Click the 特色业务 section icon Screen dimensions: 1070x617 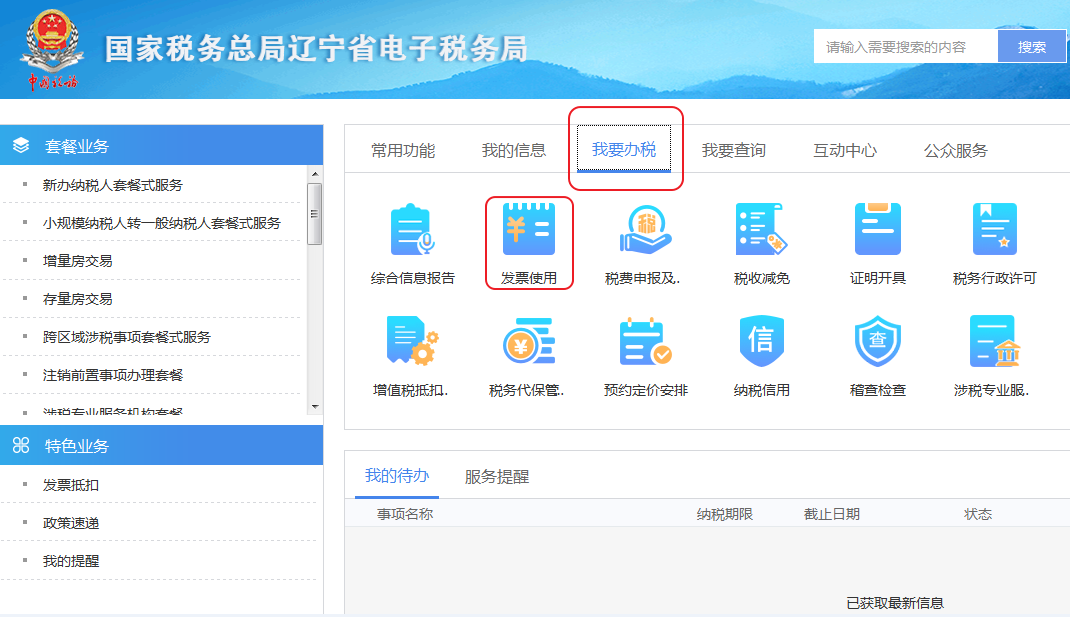pos(21,445)
